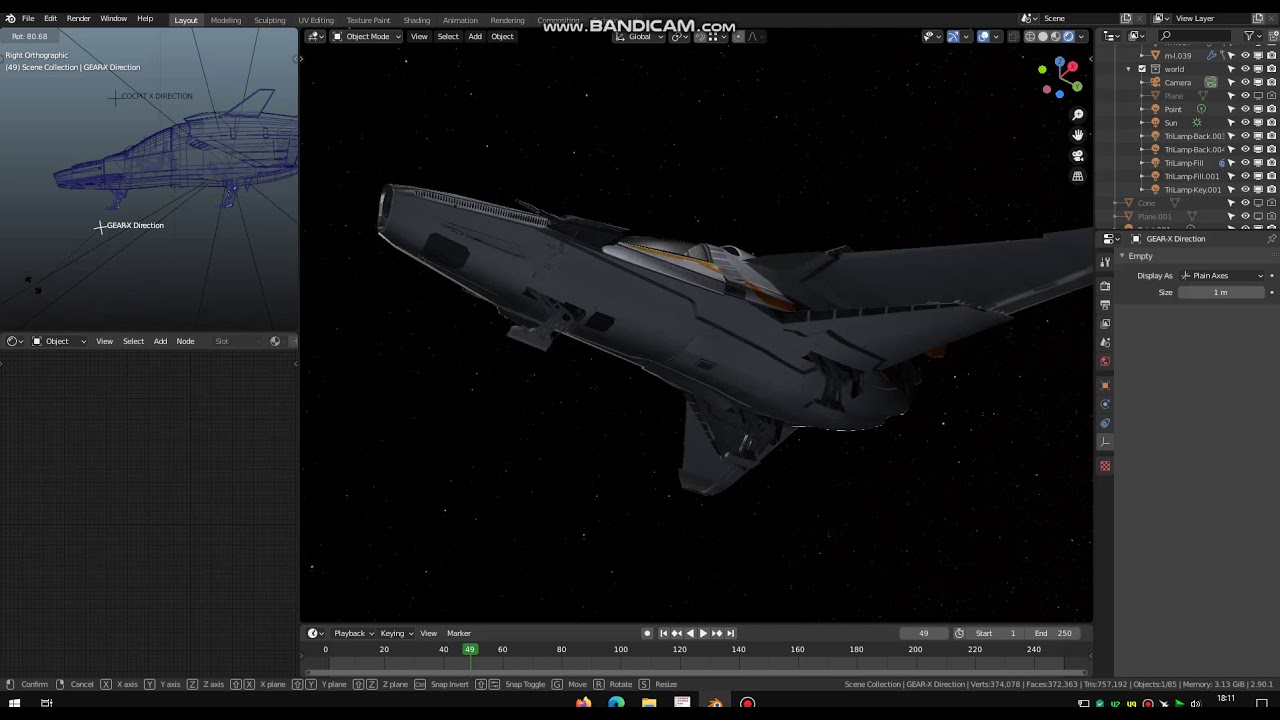Viewport: 1280px width, 720px height.
Task: Toggle the camera view icon in the viewport
Action: tap(1078, 156)
